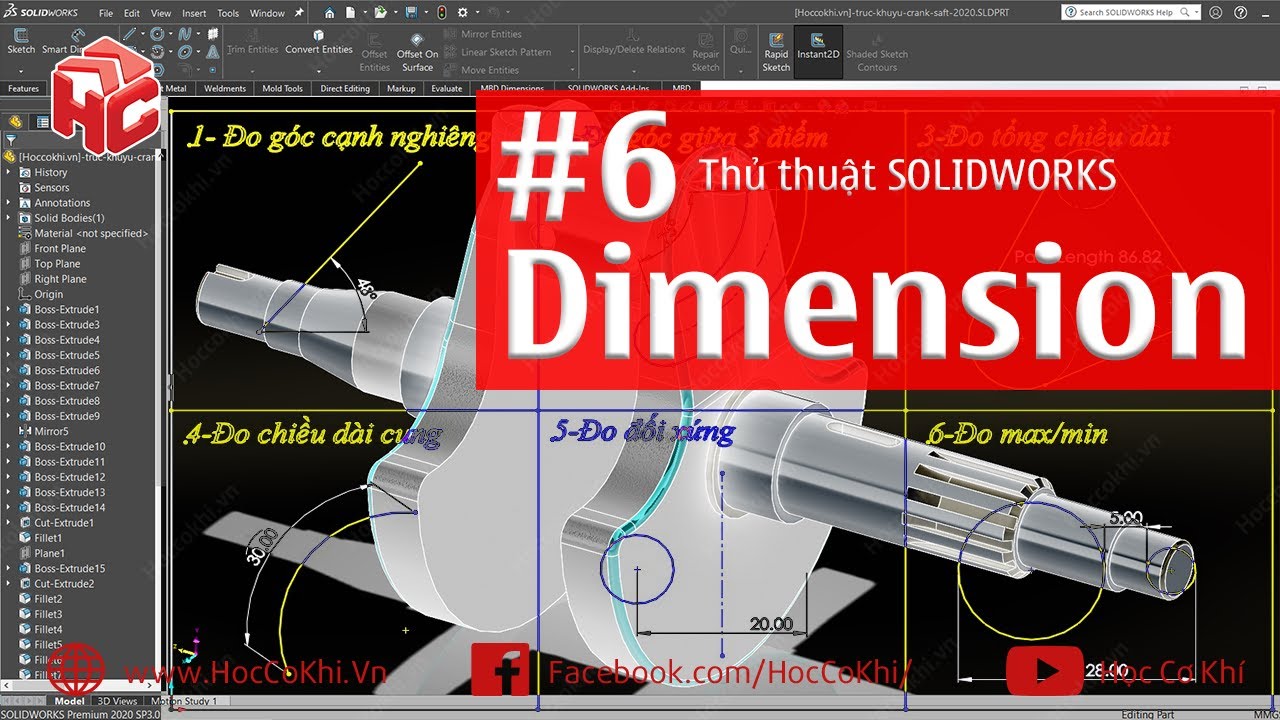Click the Sketch tool icon
The image size is (1280, 720).
[x=21, y=34]
